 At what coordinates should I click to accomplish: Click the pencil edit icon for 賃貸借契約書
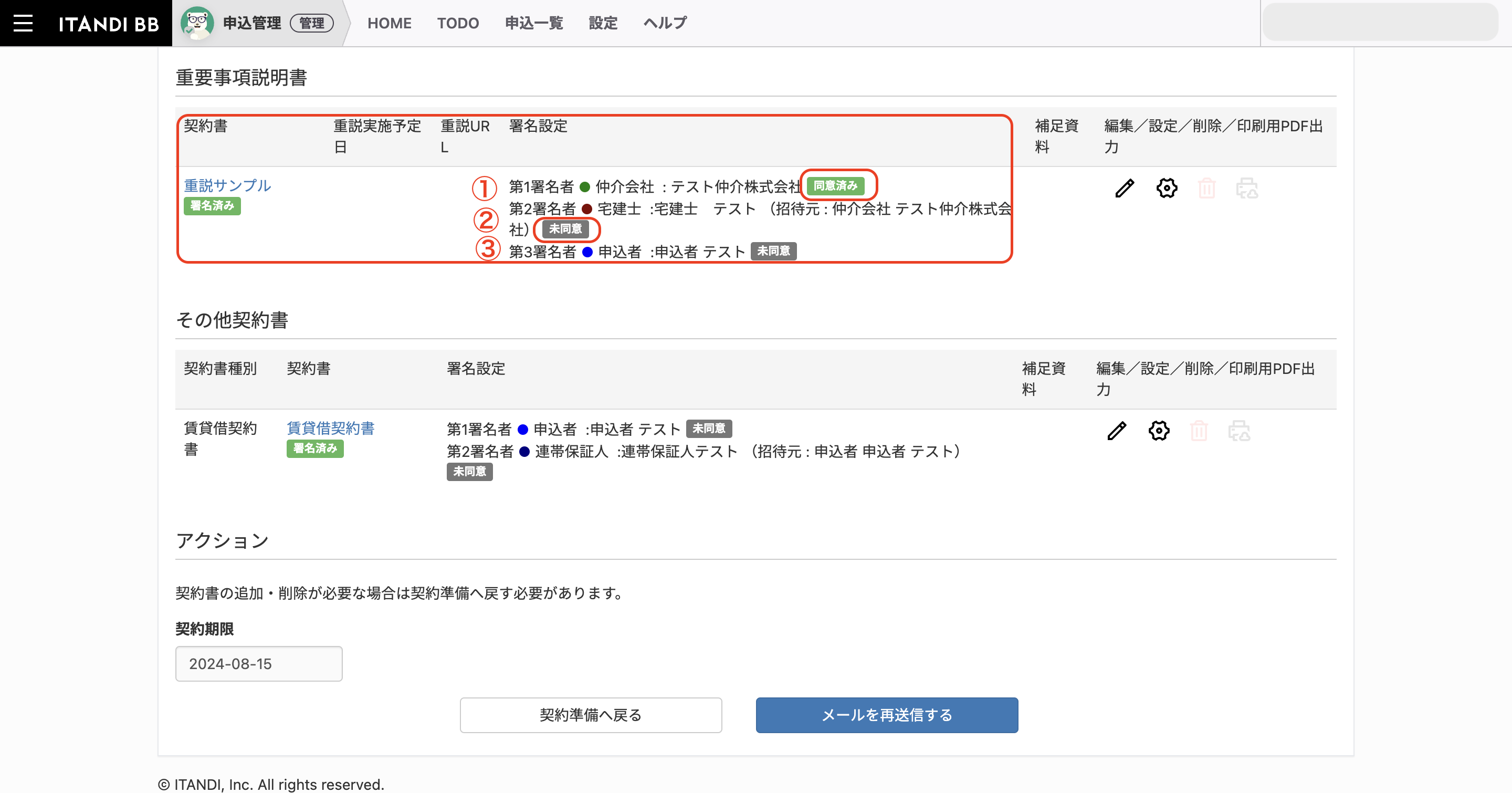(x=1116, y=431)
